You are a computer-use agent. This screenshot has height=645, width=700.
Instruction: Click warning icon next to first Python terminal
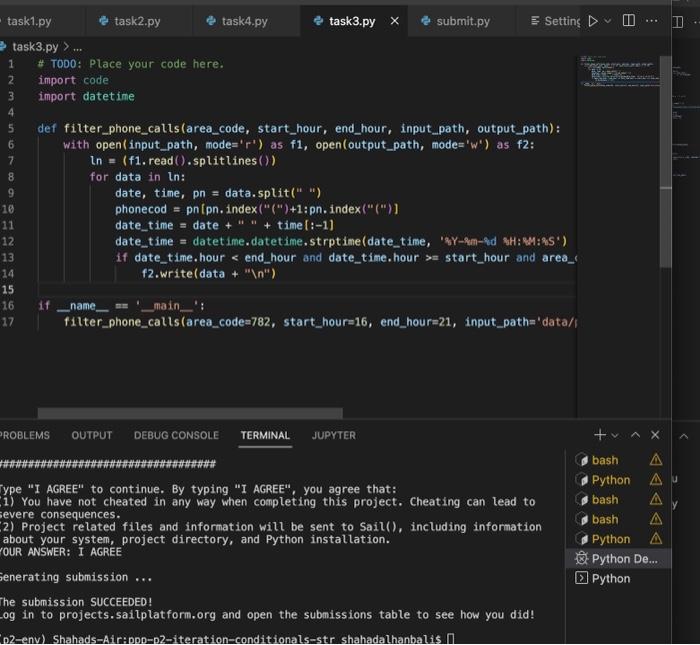tap(656, 480)
